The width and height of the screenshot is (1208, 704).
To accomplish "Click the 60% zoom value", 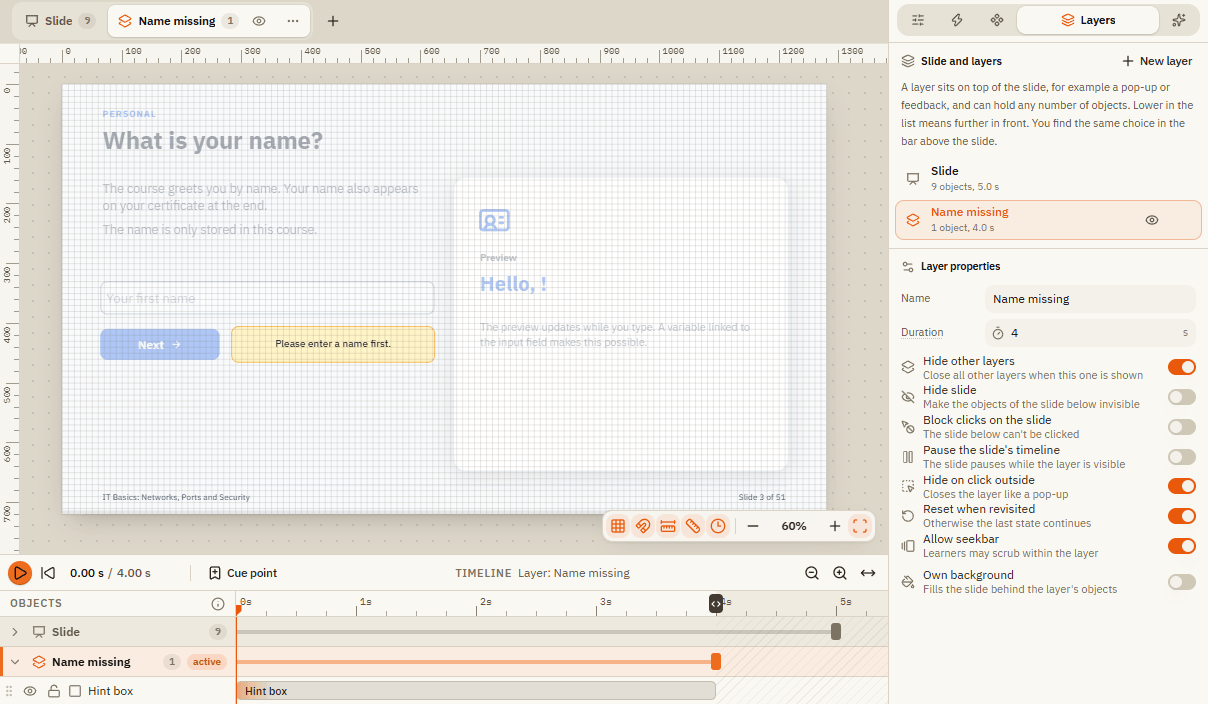I will click(794, 526).
